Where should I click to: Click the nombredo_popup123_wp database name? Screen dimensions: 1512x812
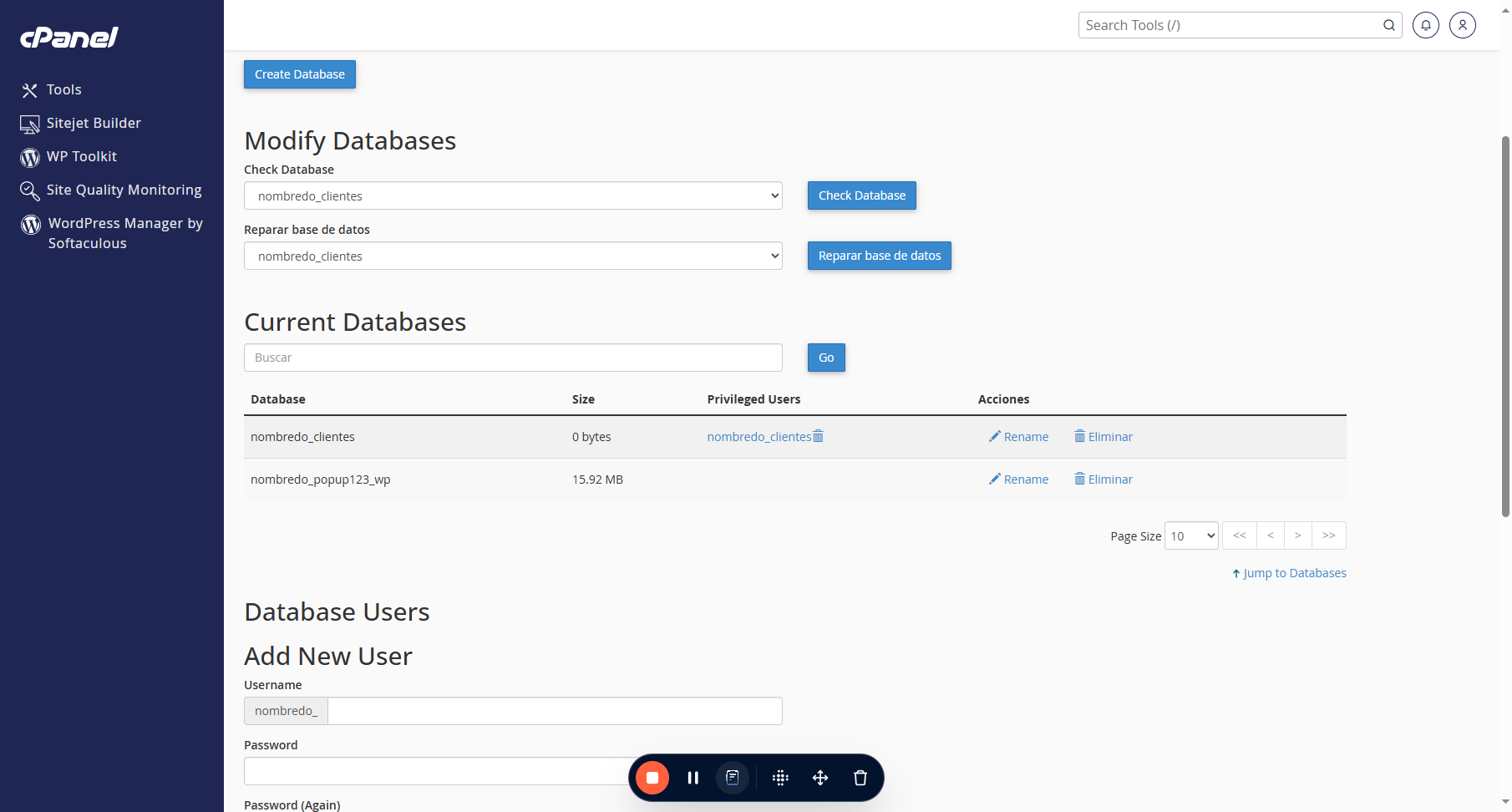click(x=321, y=479)
